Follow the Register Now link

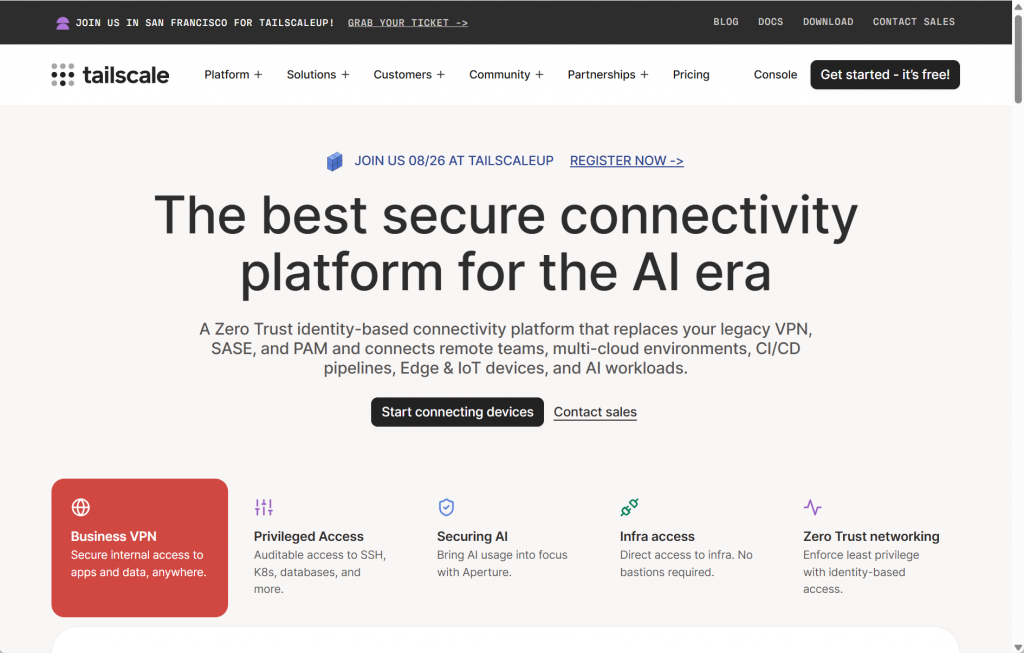pos(626,161)
